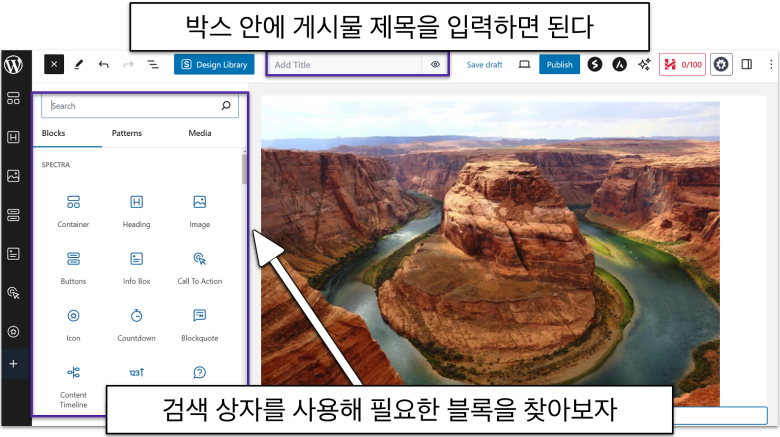Open the device preview dropdown

pos(524,65)
